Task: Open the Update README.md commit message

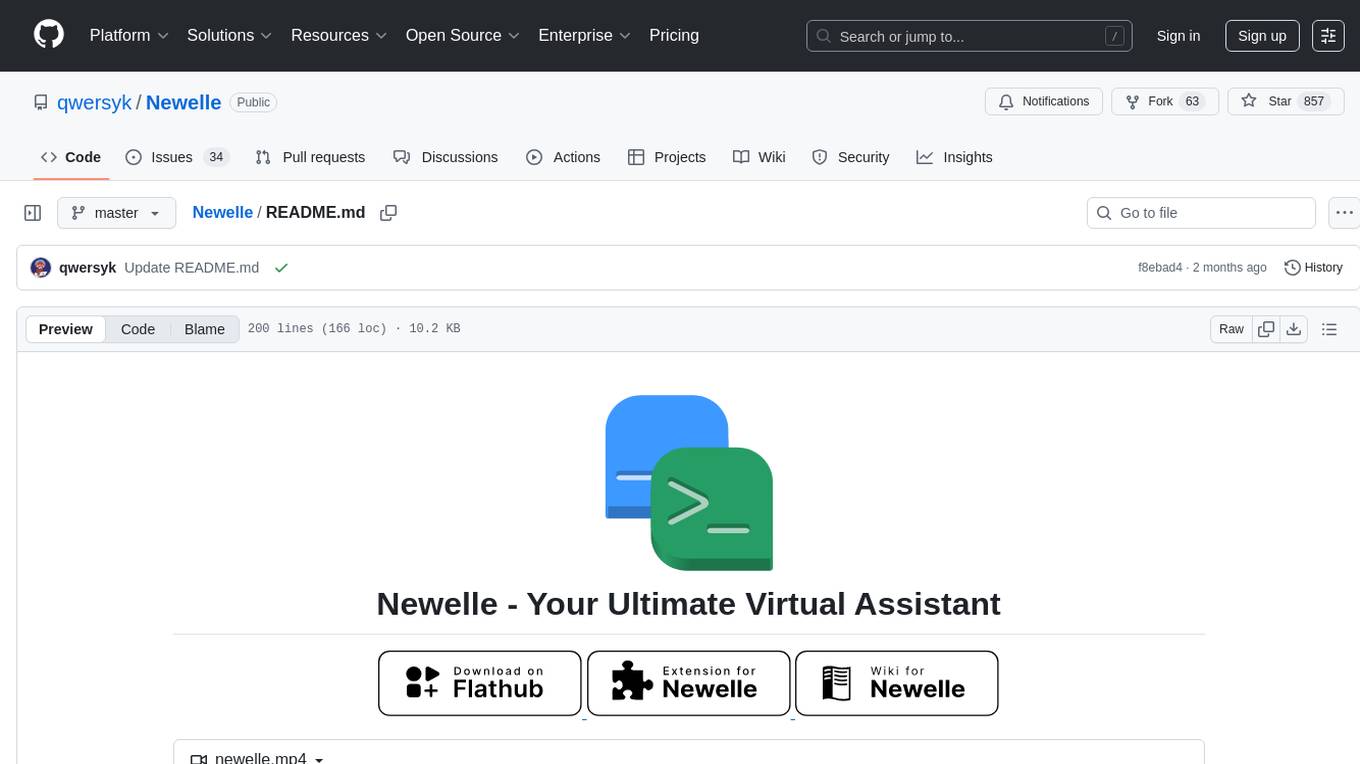Action: pyautogui.click(x=192, y=267)
